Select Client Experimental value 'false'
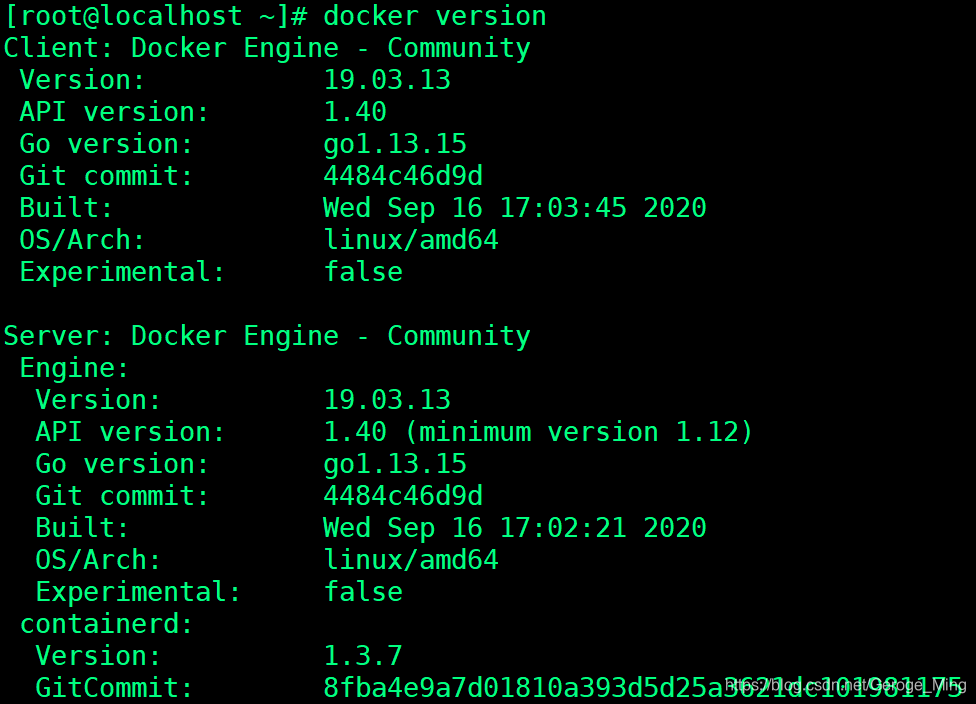 (x=364, y=272)
